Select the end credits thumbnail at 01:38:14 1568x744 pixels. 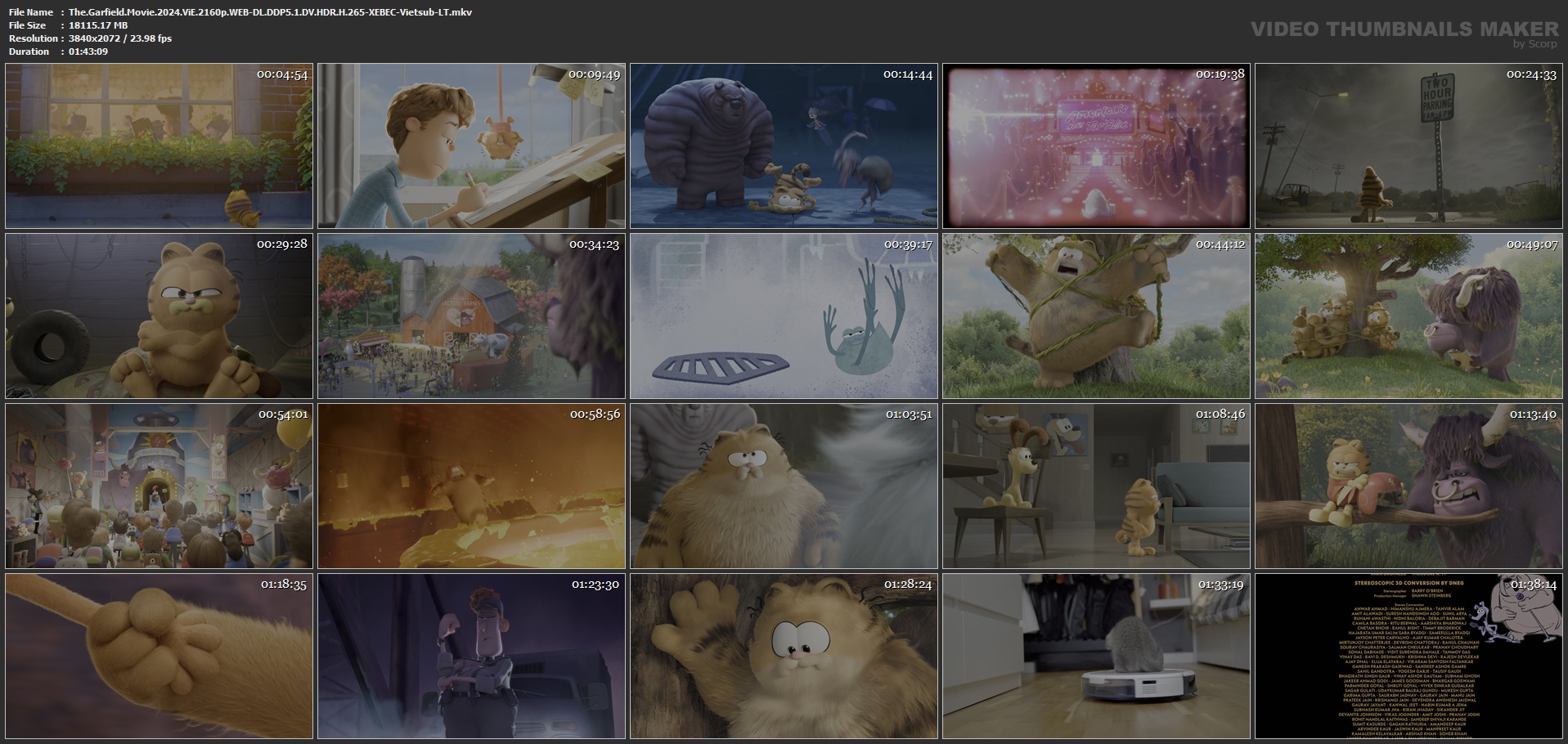tap(1409, 656)
